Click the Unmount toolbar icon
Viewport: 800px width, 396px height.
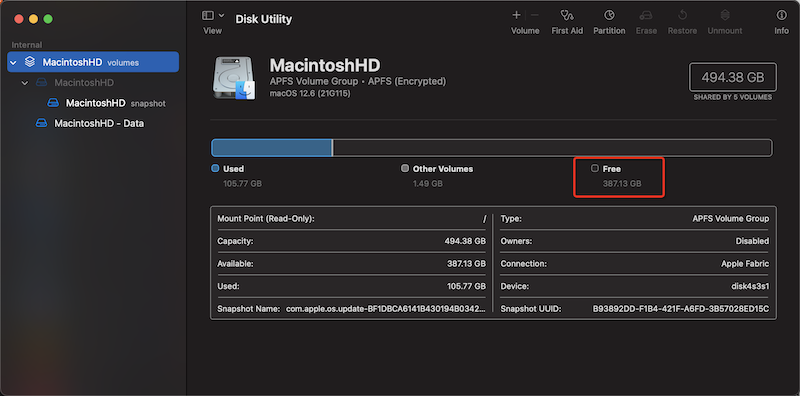click(724, 15)
